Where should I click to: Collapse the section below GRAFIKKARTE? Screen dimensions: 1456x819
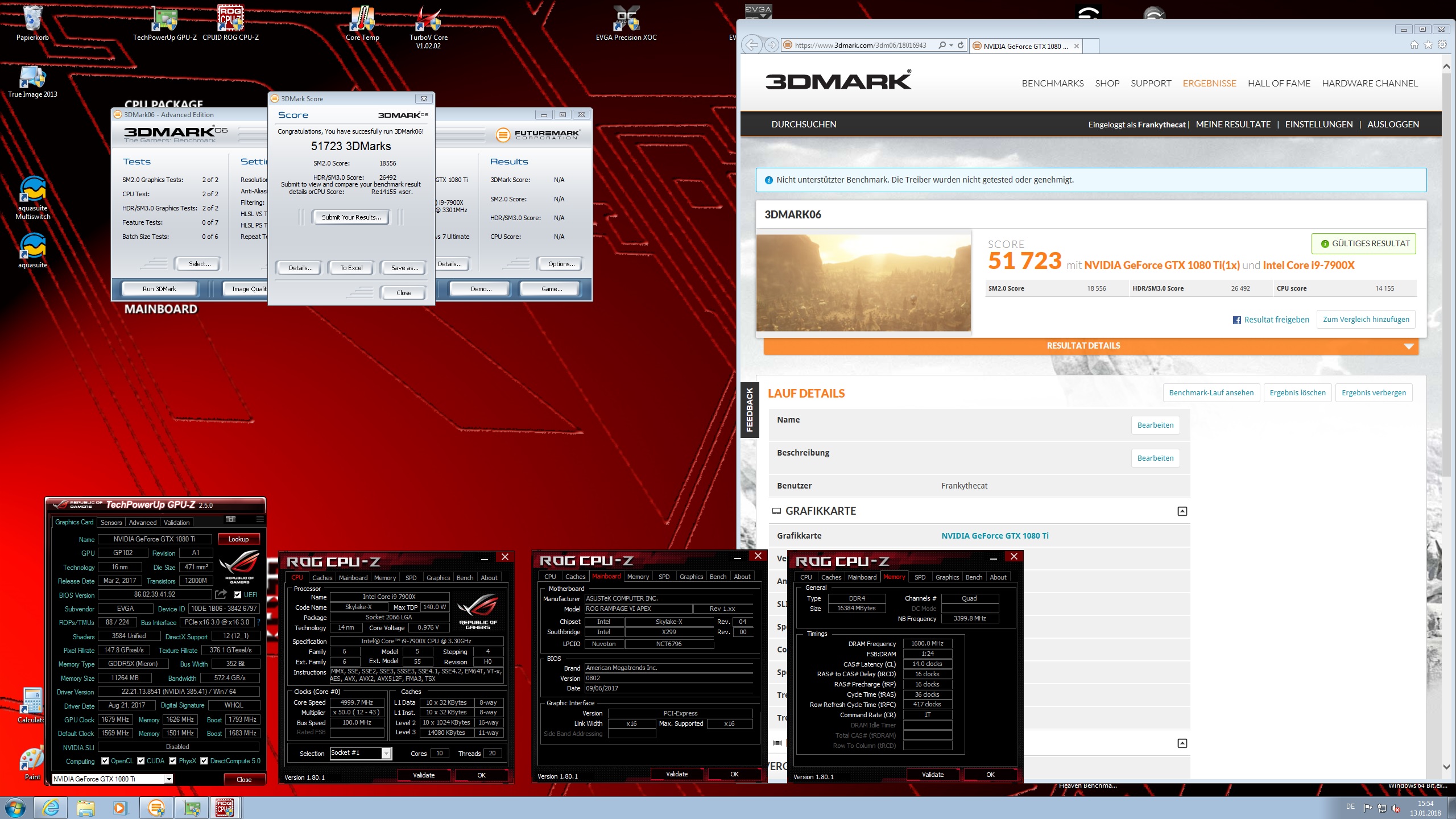click(1182, 743)
